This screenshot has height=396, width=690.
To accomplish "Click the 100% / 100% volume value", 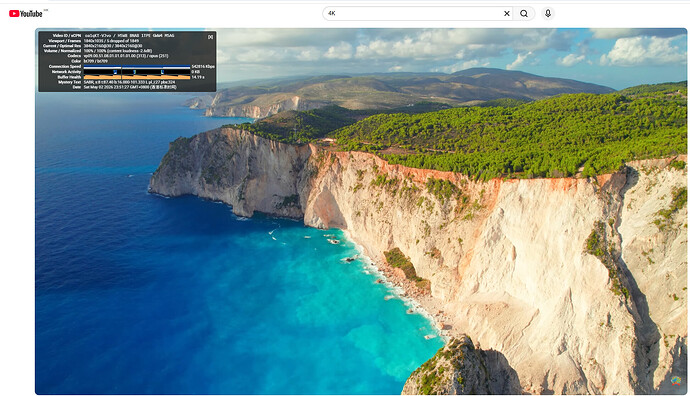I will [117, 51].
